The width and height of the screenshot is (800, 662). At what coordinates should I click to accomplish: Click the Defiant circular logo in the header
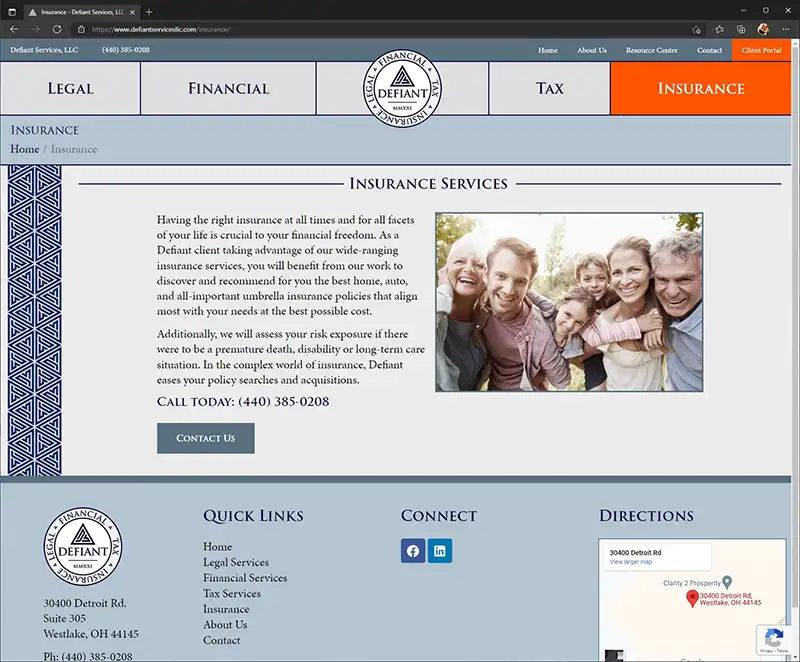coord(402,89)
